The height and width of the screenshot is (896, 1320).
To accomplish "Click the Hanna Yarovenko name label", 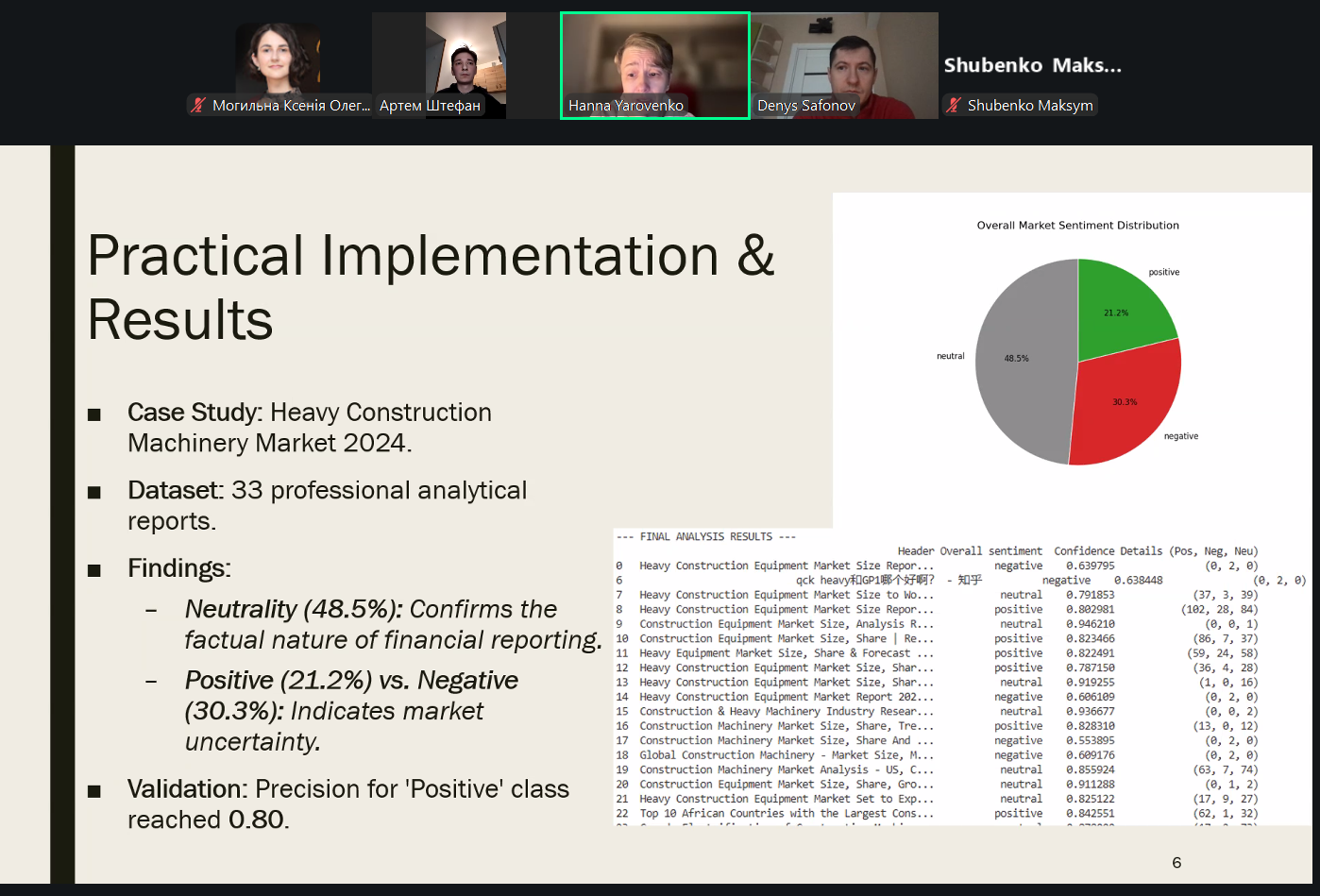I will 625,106.
